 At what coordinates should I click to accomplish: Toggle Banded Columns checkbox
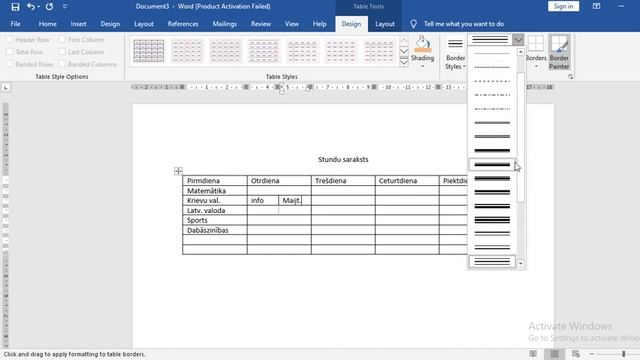click(x=62, y=64)
